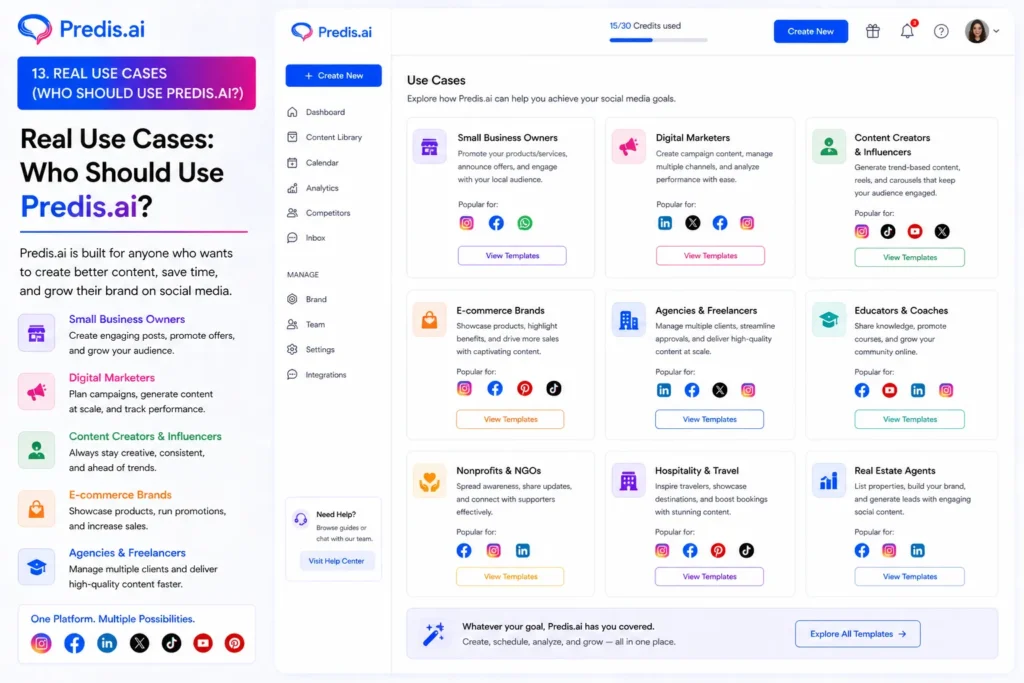Image resolution: width=1024 pixels, height=683 pixels.
Task: Click YouTube icon in Educators & Coaches card
Action: click(x=889, y=390)
